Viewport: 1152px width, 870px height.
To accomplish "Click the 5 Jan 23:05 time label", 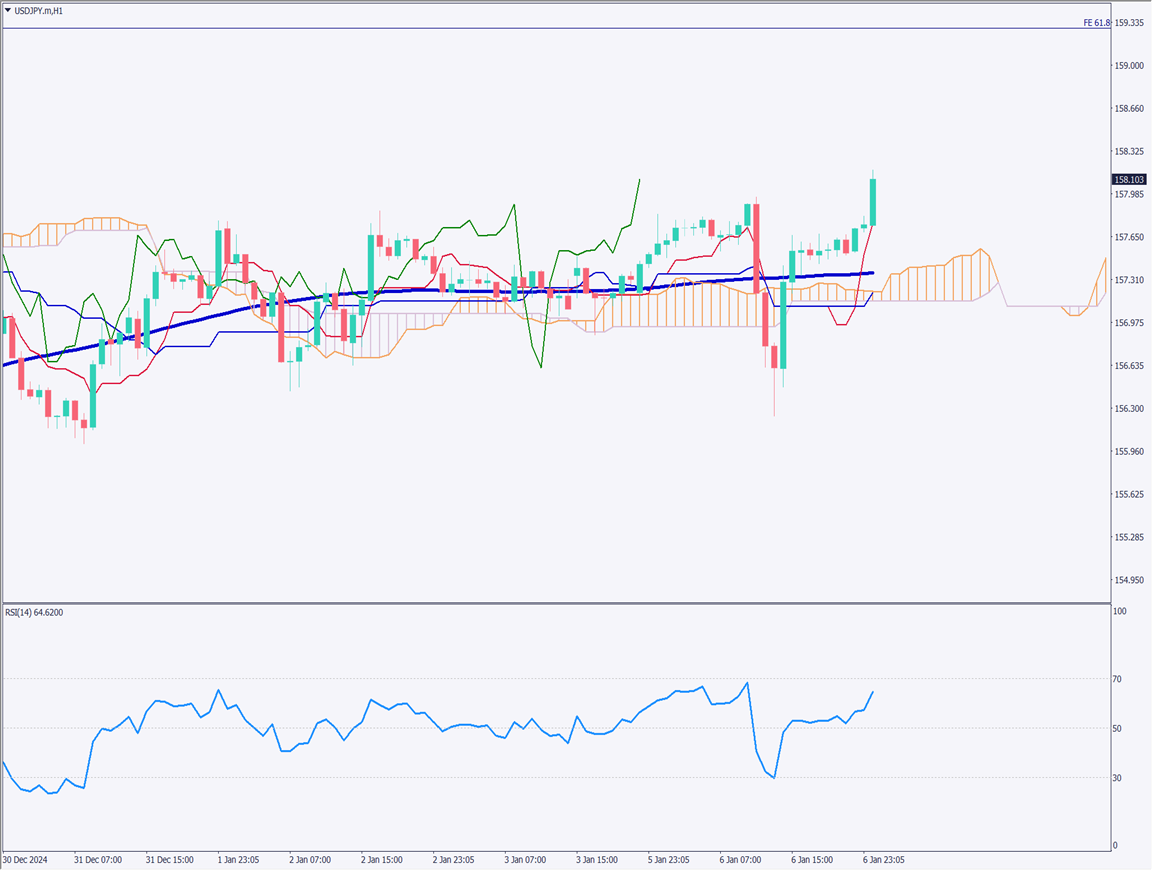I will pos(668,859).
